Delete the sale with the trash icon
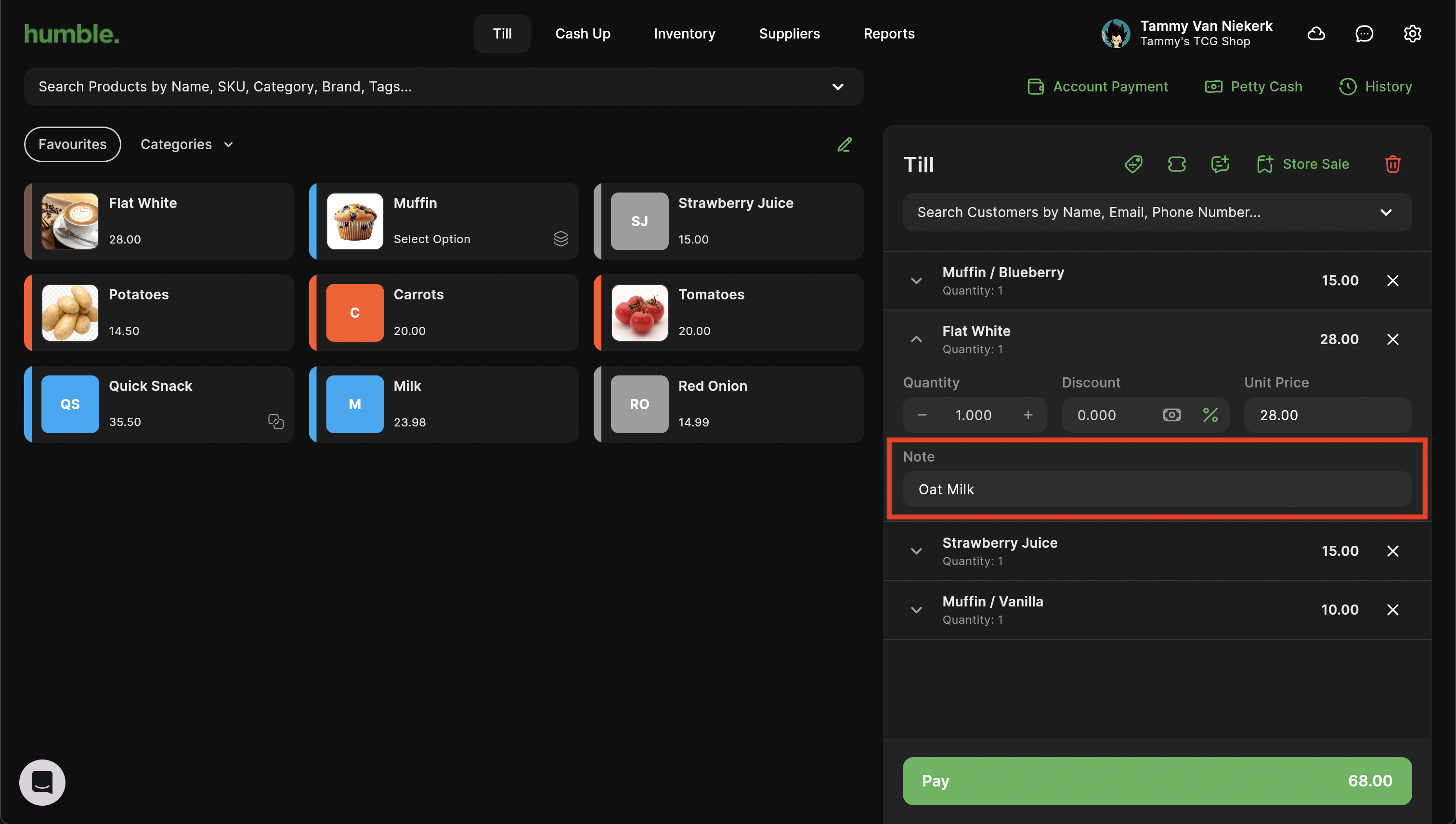 click(x=1392, y=164)
